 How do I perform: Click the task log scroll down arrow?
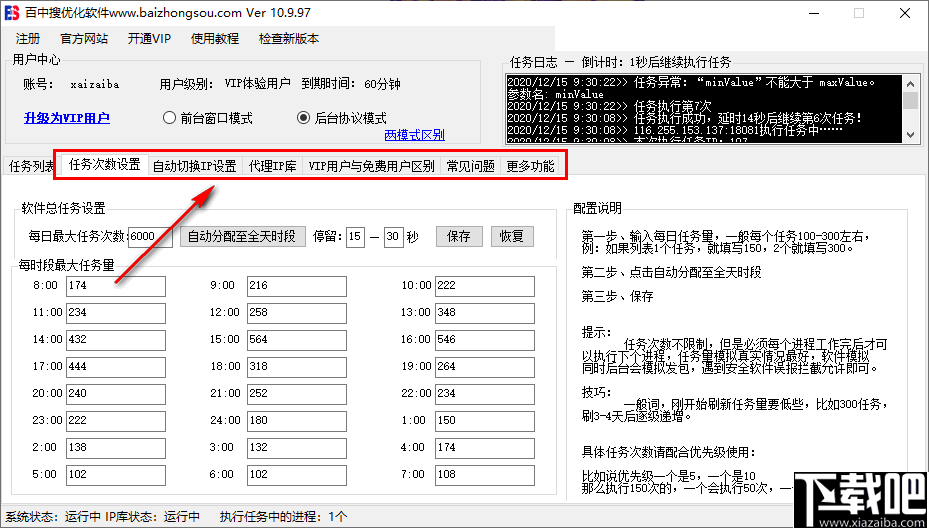coord(911,136)
